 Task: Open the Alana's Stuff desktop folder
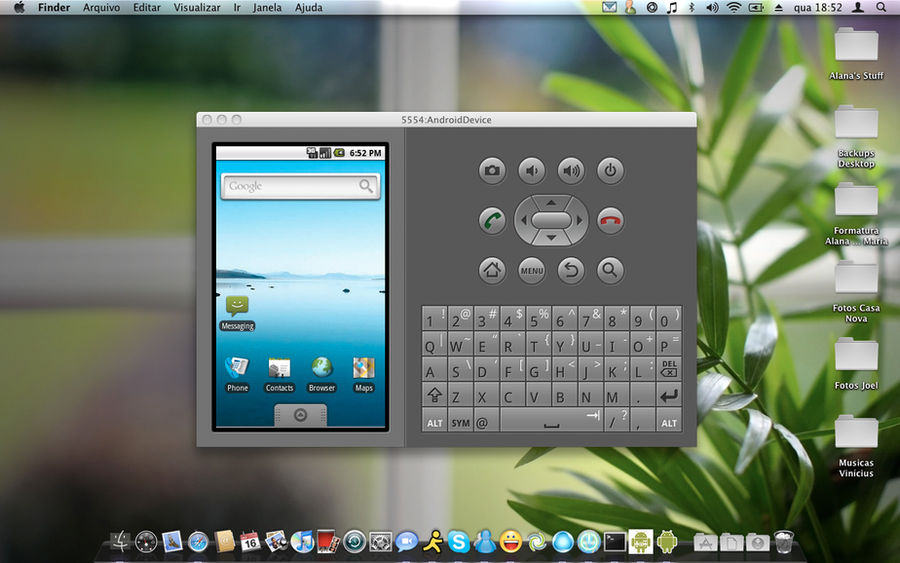click(x=856, y=53)
